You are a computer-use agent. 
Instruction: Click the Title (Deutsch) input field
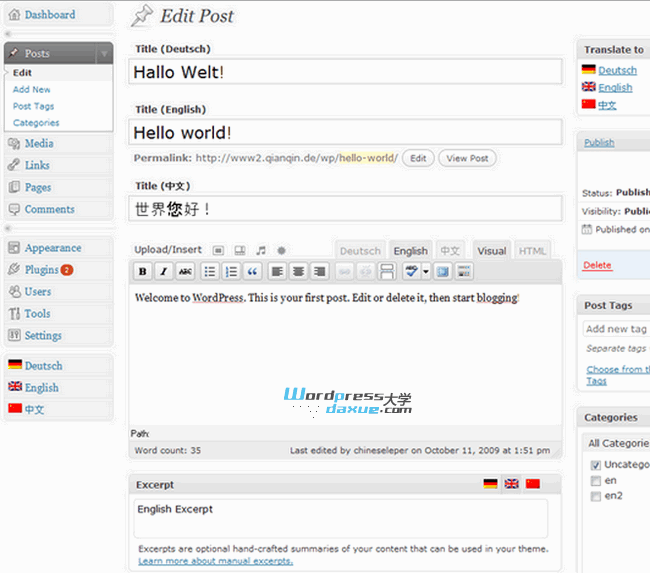click(345, 72)
